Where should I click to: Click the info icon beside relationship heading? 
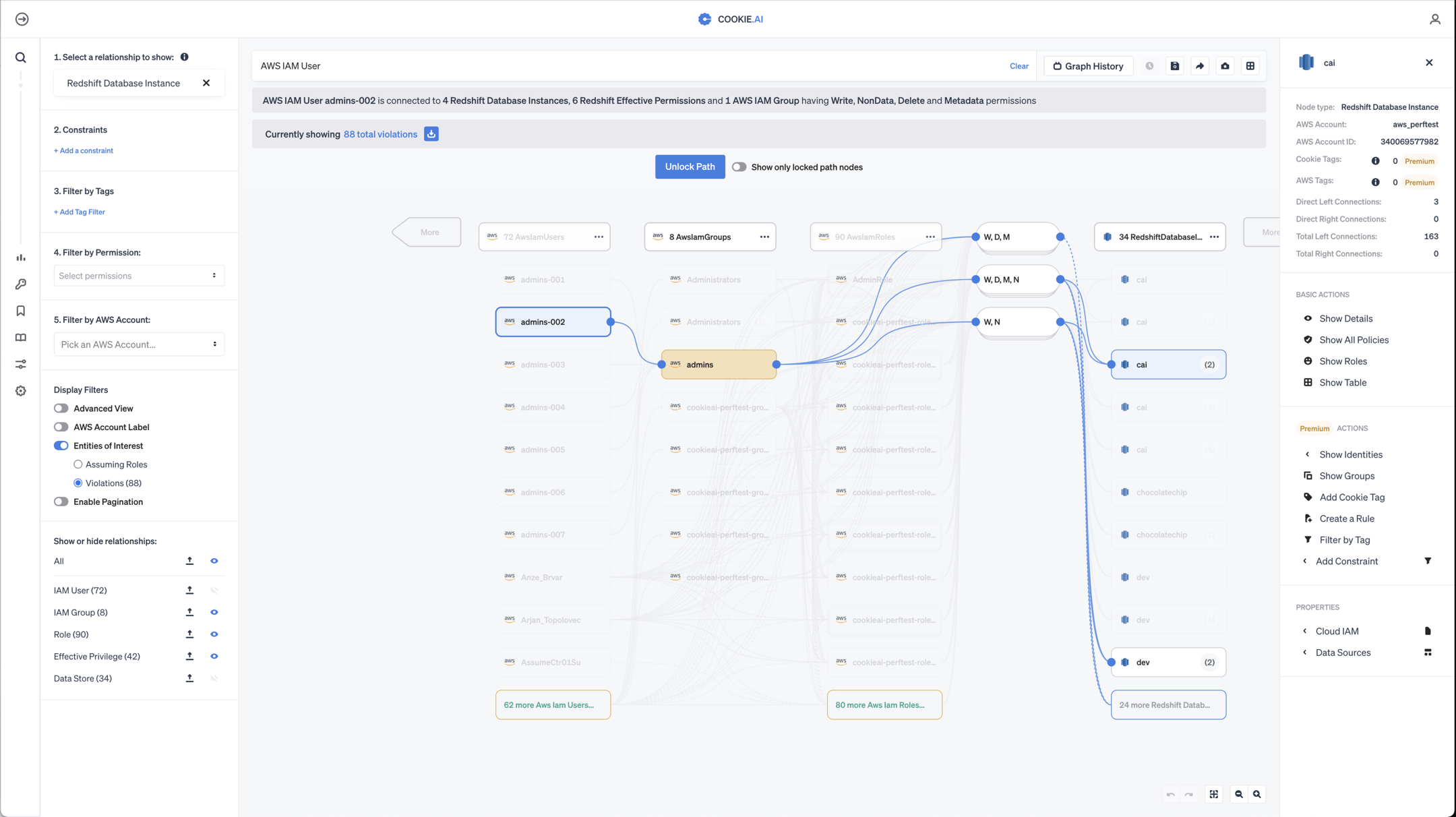[184, 57]
